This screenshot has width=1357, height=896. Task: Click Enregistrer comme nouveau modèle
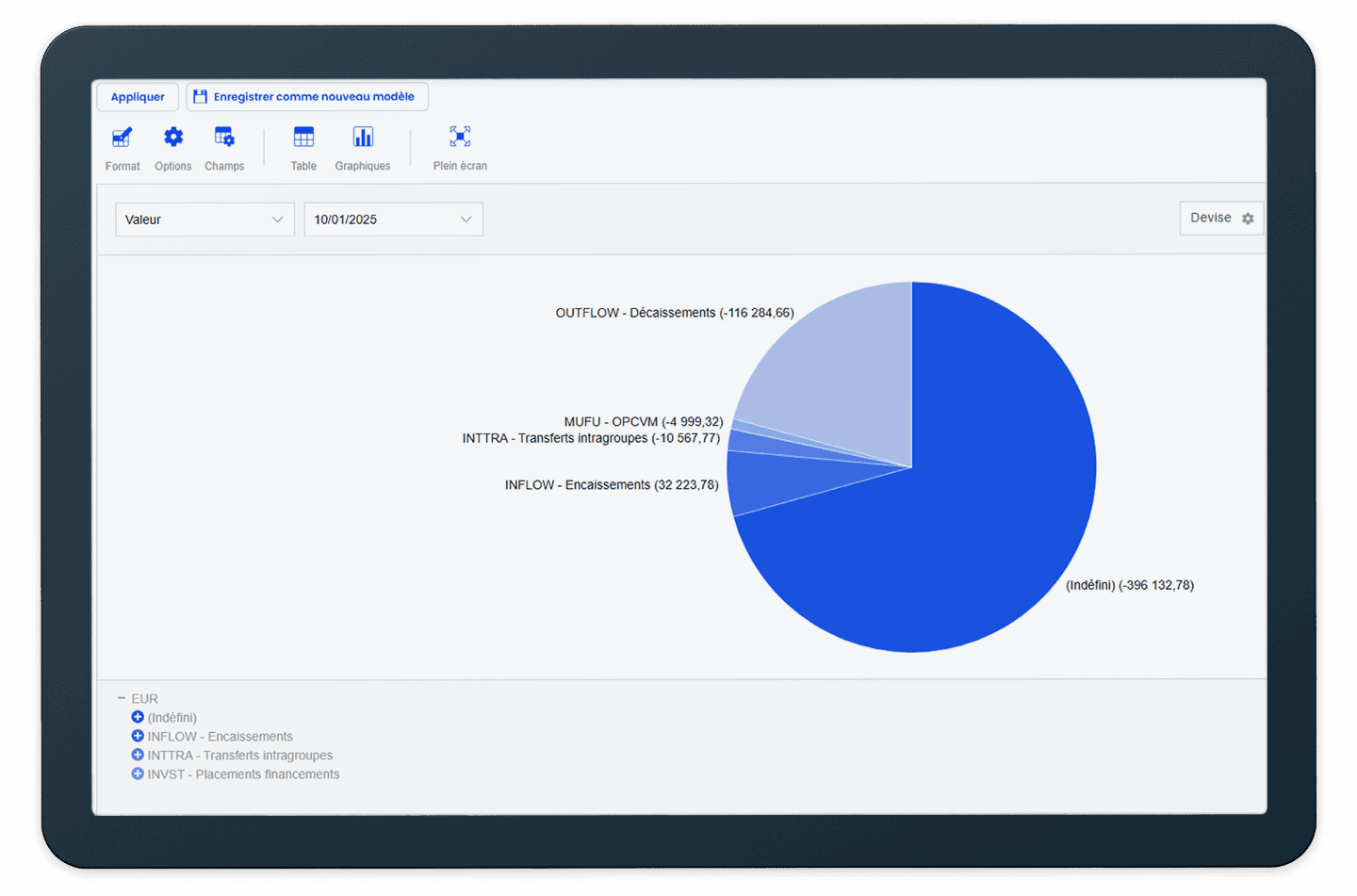tap(314, 95)
